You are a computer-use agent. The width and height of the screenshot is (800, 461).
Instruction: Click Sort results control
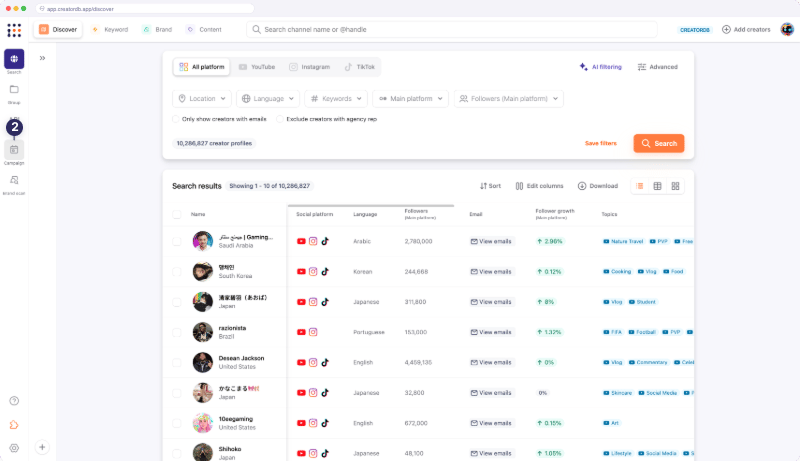click(x=490, y=186)
